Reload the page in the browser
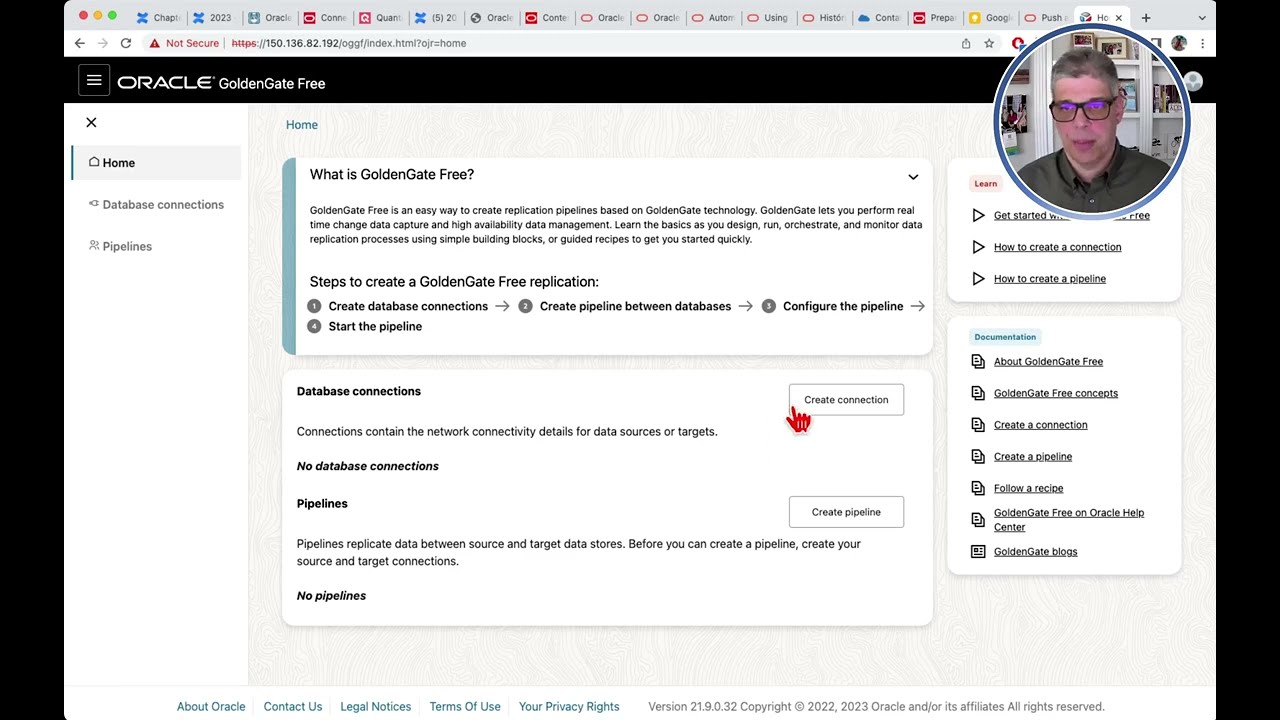 coord(126,43)
